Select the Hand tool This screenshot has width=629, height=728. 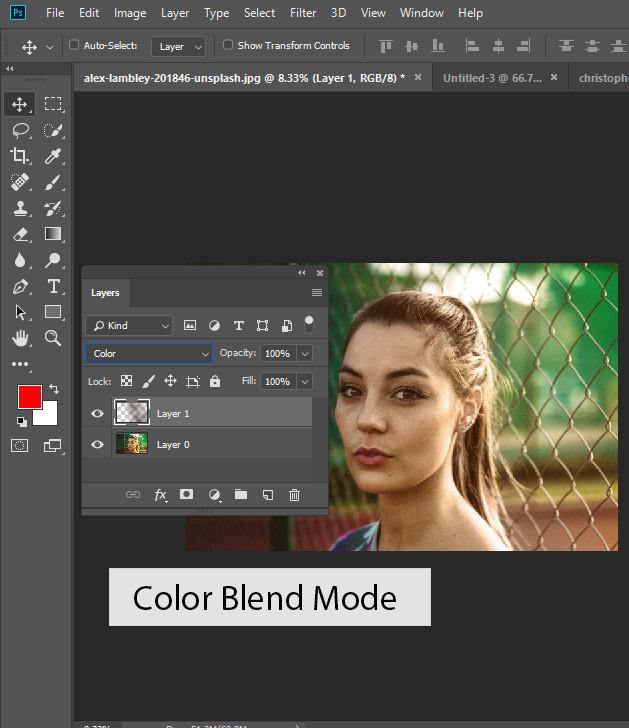coord(19,338)
